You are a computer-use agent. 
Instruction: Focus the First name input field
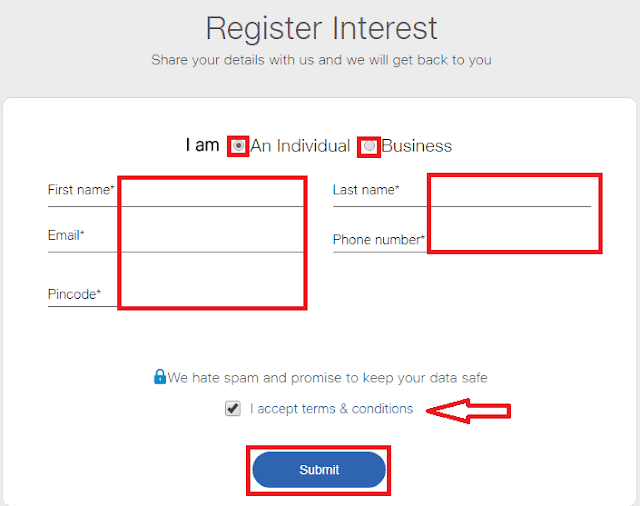click(210, 192)
